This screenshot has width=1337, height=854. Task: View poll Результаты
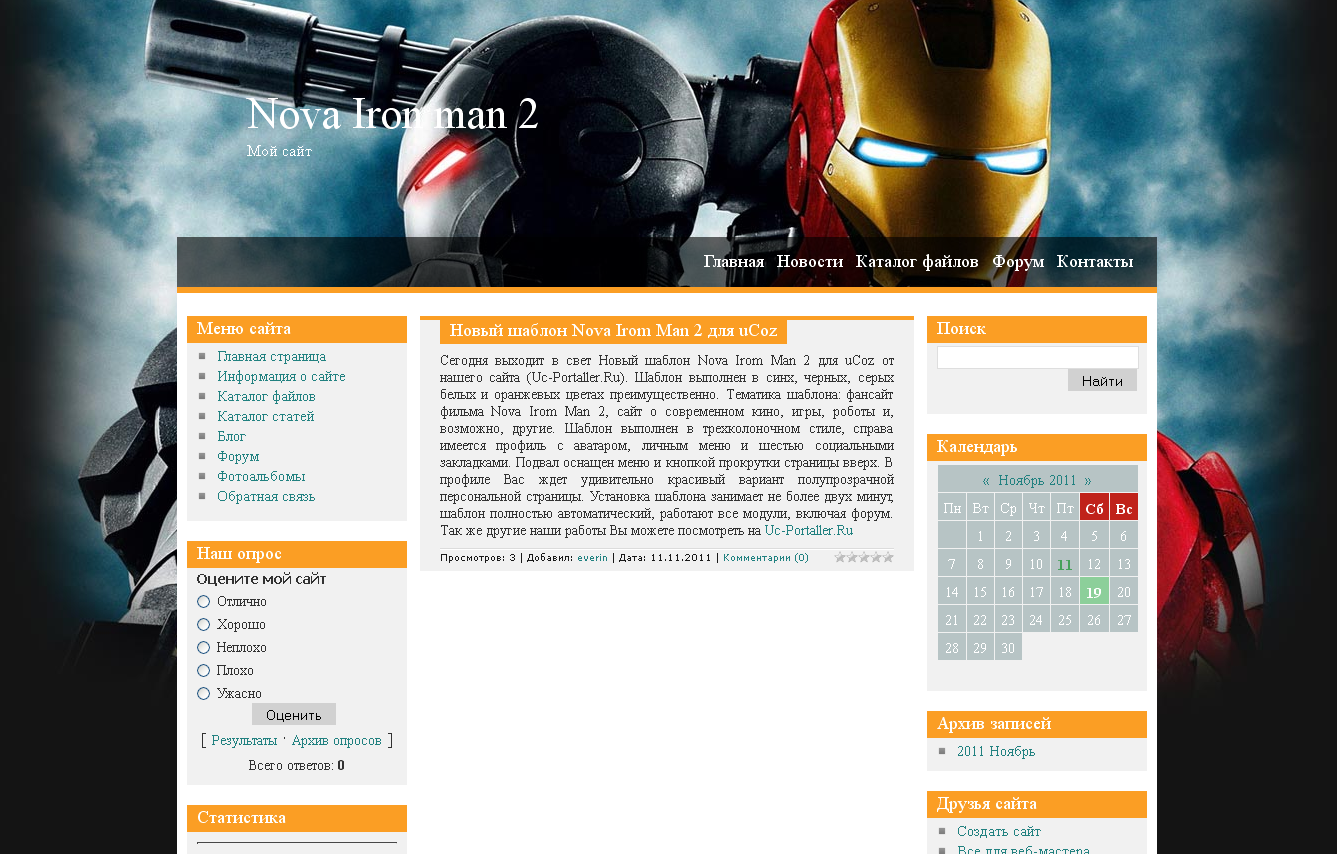(x=244, y=741)
